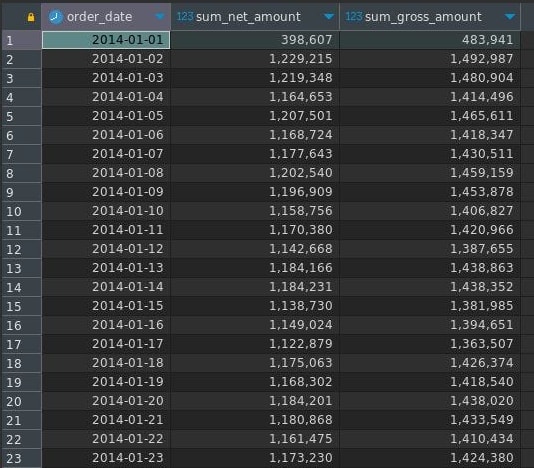The image size is (534, 468).
Task: Select the sum_net_amount column header
Action: click(255, 17)
